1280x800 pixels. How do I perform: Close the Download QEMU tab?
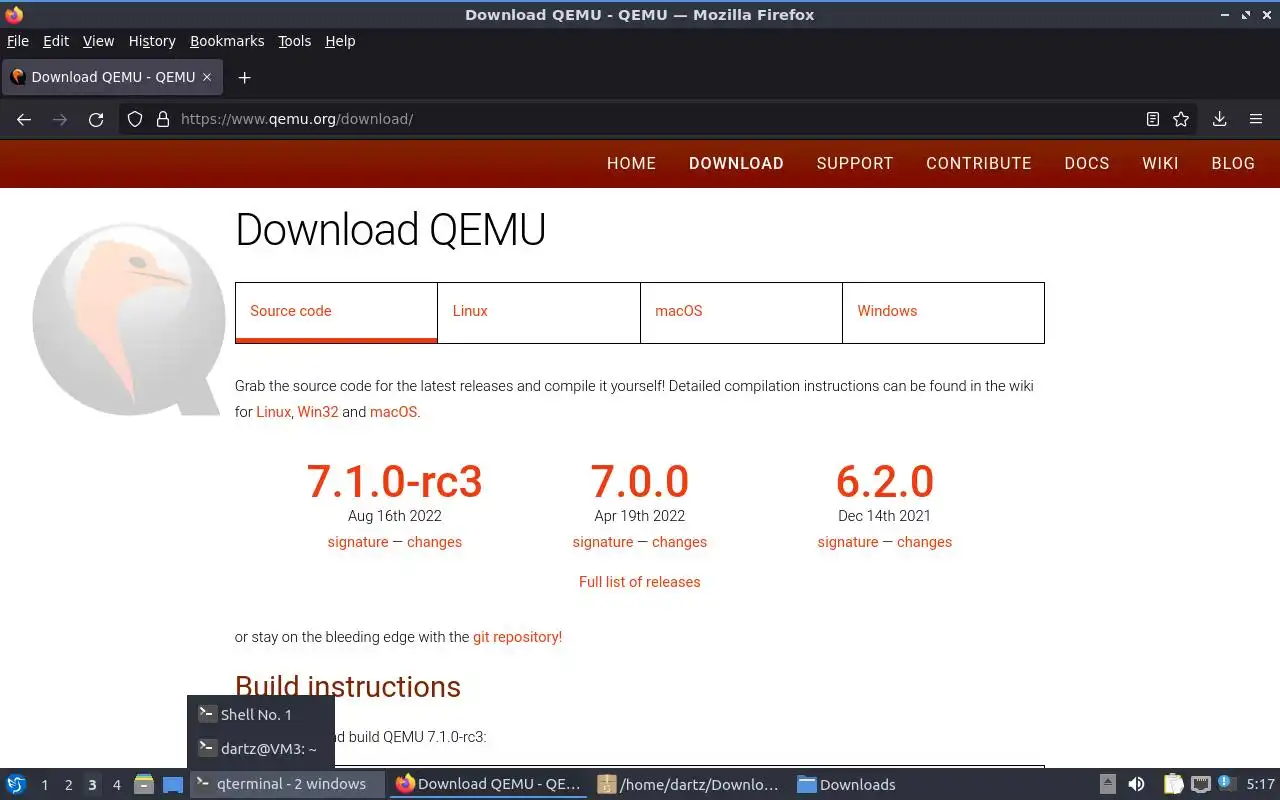point(207,77)
